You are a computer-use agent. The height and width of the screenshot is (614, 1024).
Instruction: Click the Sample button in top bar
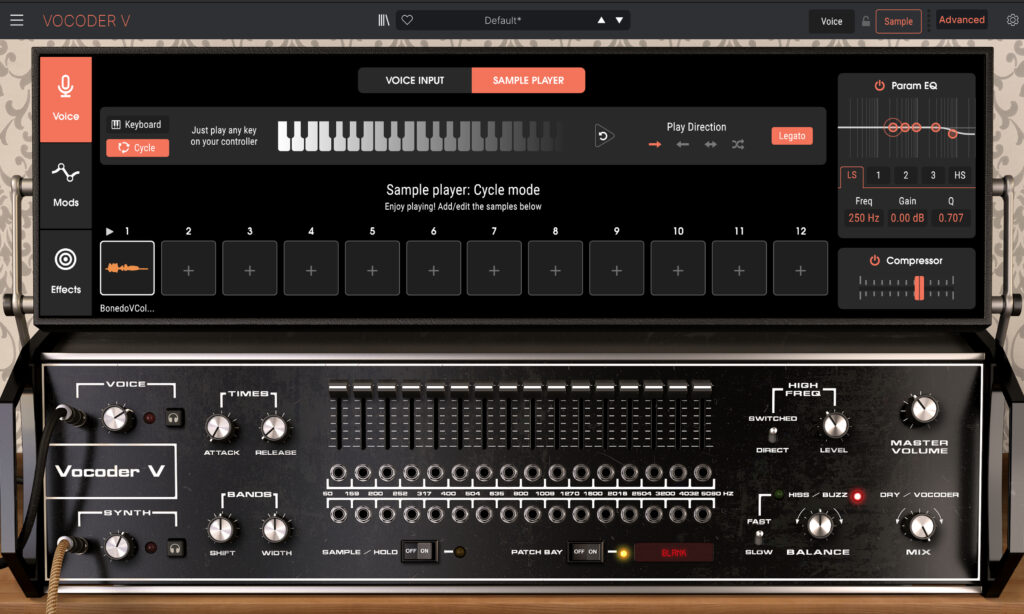[x=899, y=21]
